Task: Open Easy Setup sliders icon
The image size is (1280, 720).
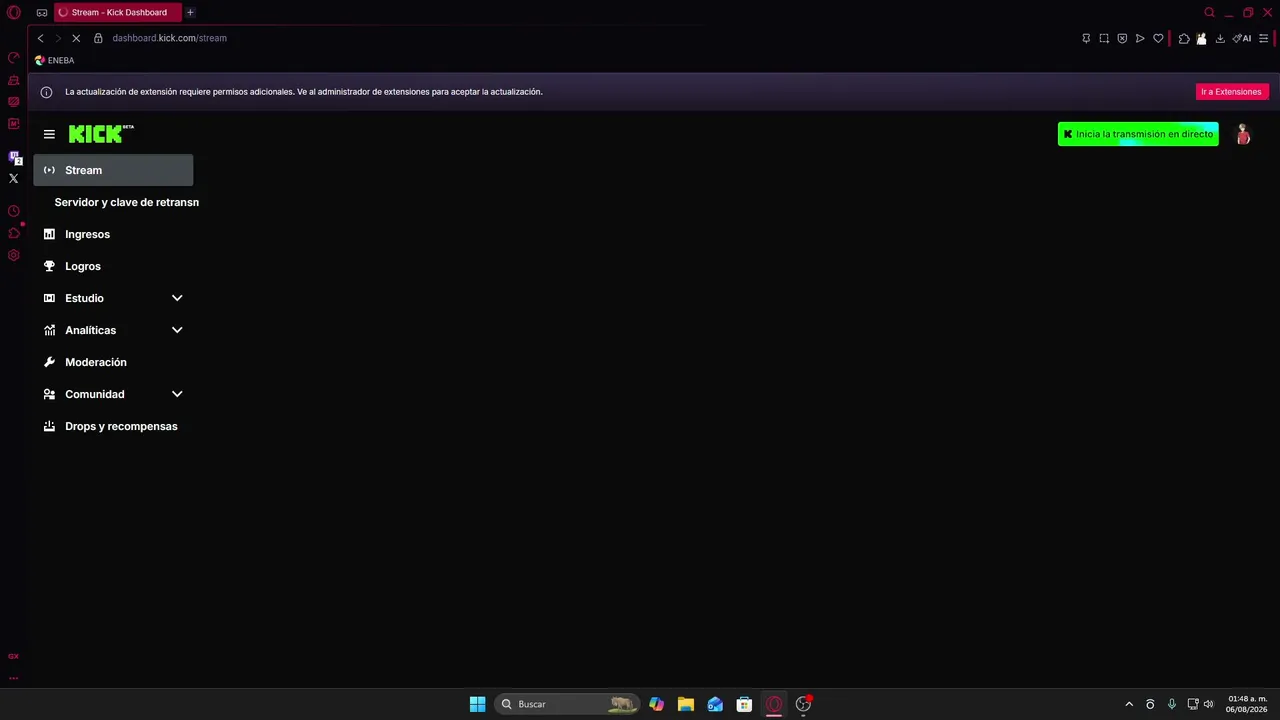Action: [x=1264, y=38]
